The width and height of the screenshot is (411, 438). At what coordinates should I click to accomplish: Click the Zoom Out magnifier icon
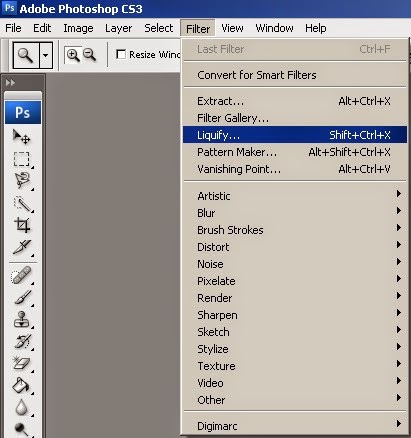(90, 55)
